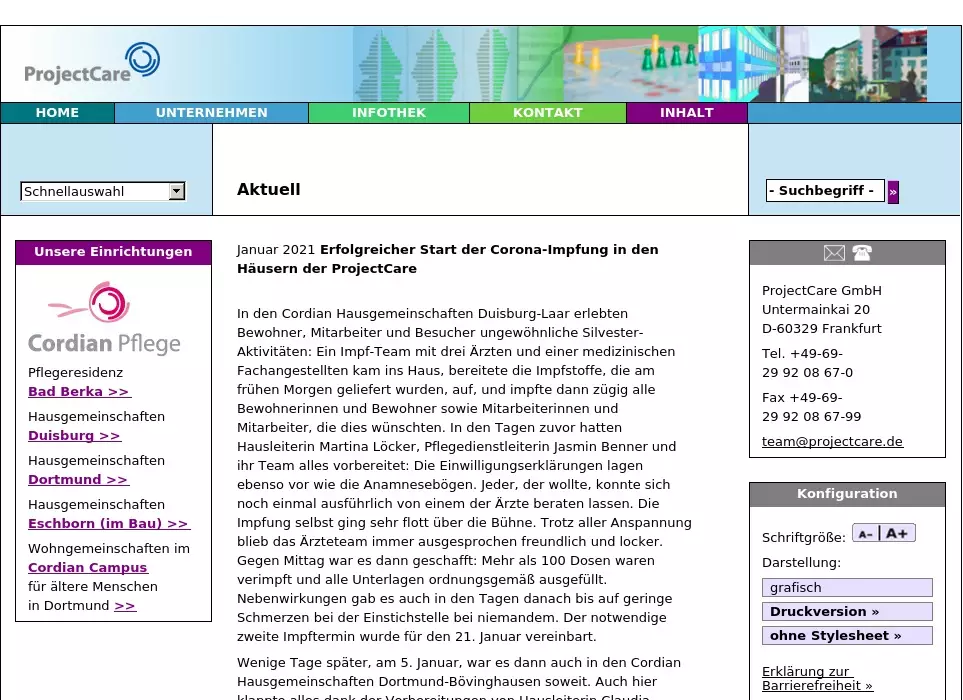Go to the INFOTHEK section
This screenshot has width=963, height=700.
click(388, 113)
